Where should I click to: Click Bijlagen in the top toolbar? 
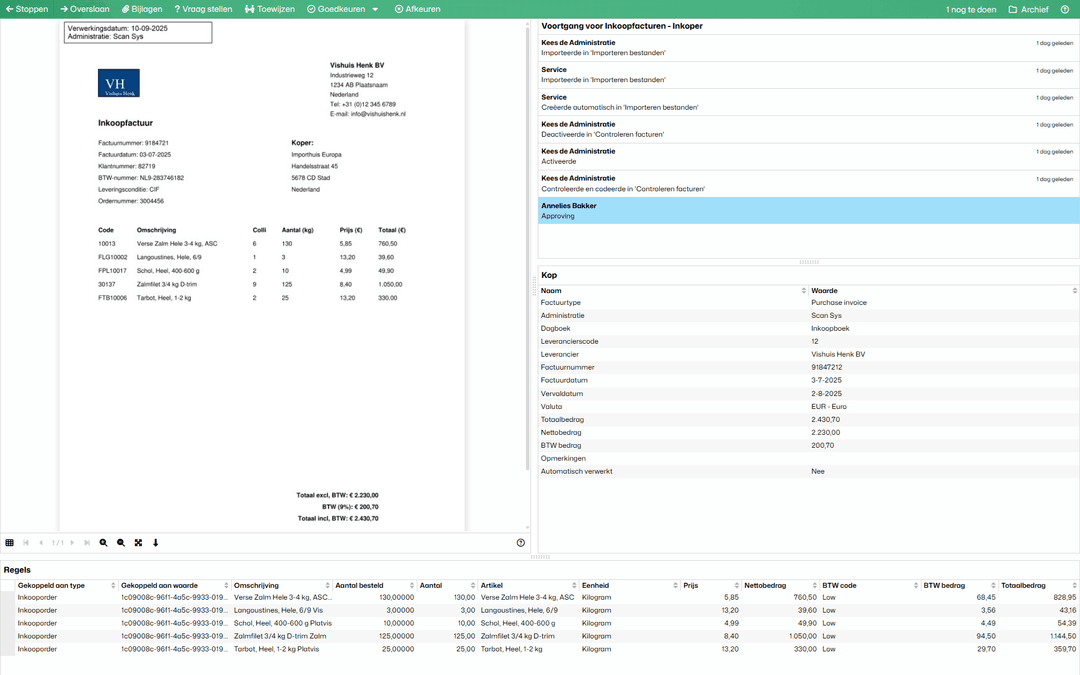coord(142,9)
